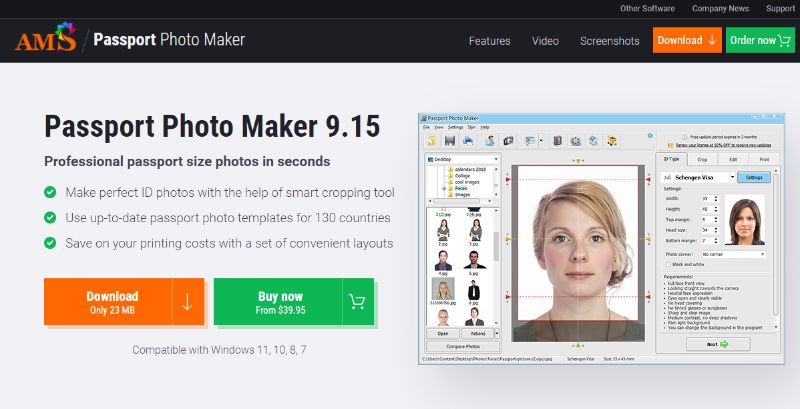Viewport: 800px width, 409px height.
Task: Switch to the Edit tab
Action: pyautogui.click(x=733, y=159)
